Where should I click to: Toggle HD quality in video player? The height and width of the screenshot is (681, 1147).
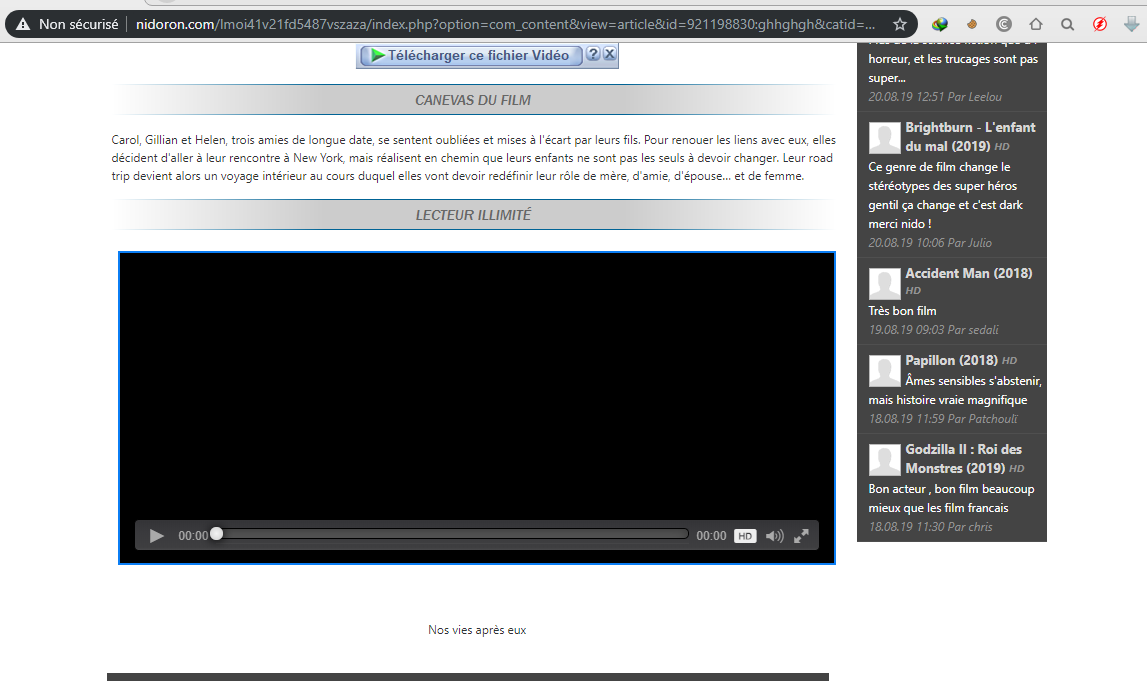(x=745, y=535)
